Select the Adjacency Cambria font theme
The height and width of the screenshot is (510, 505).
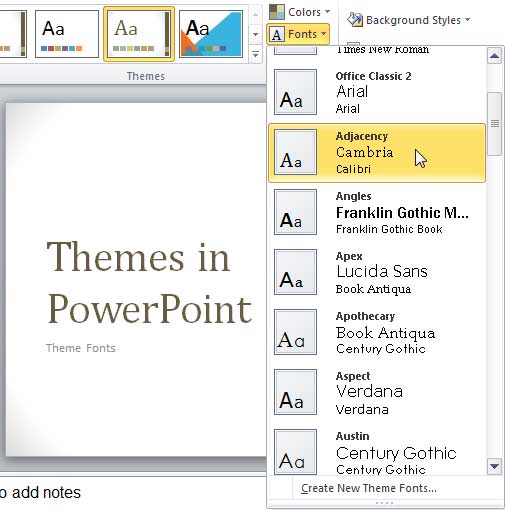pyautogui.click(x=377, y=152)
